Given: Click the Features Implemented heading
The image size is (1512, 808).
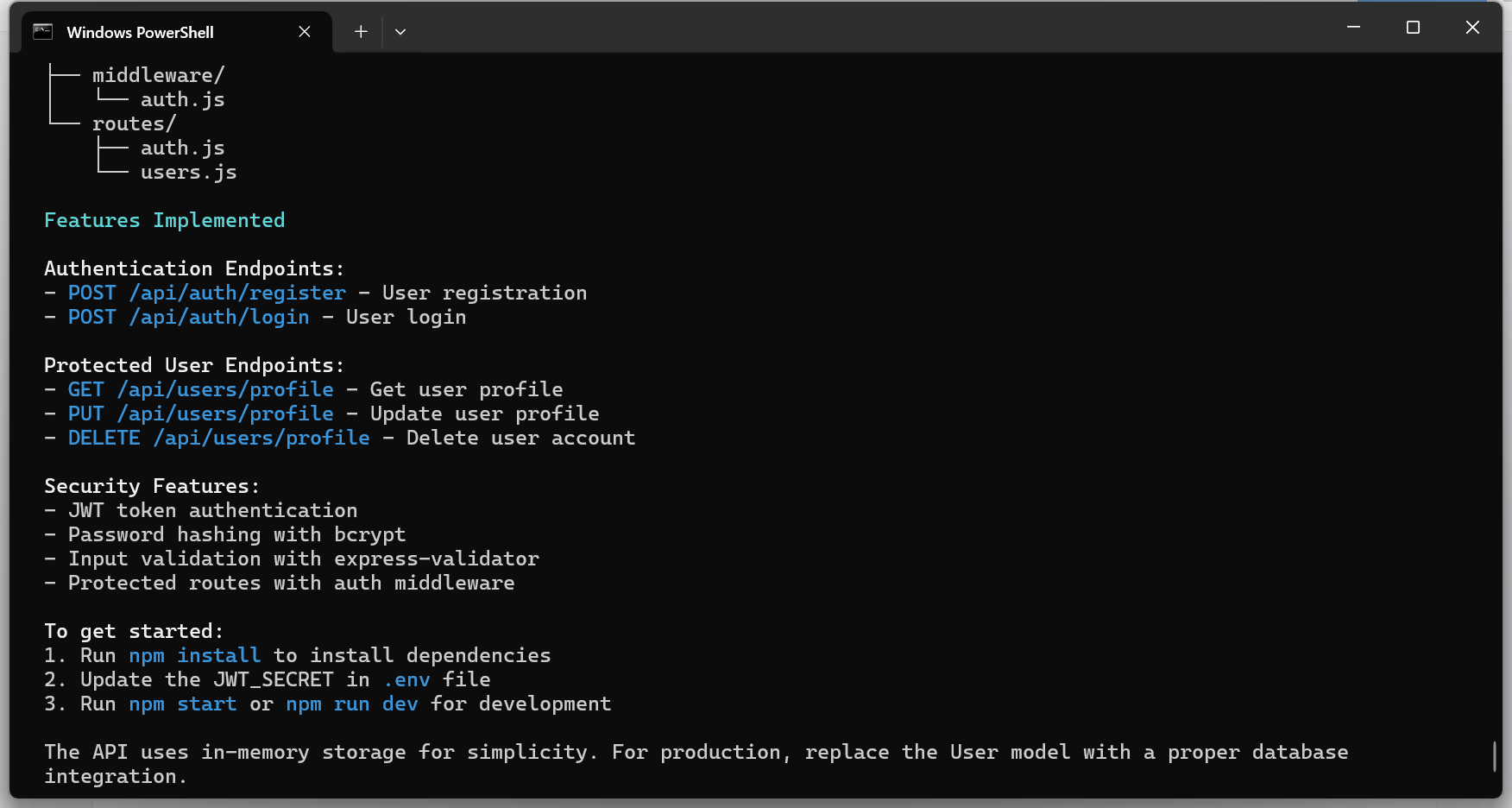Looking at the screenshot, I should (164, 221).
